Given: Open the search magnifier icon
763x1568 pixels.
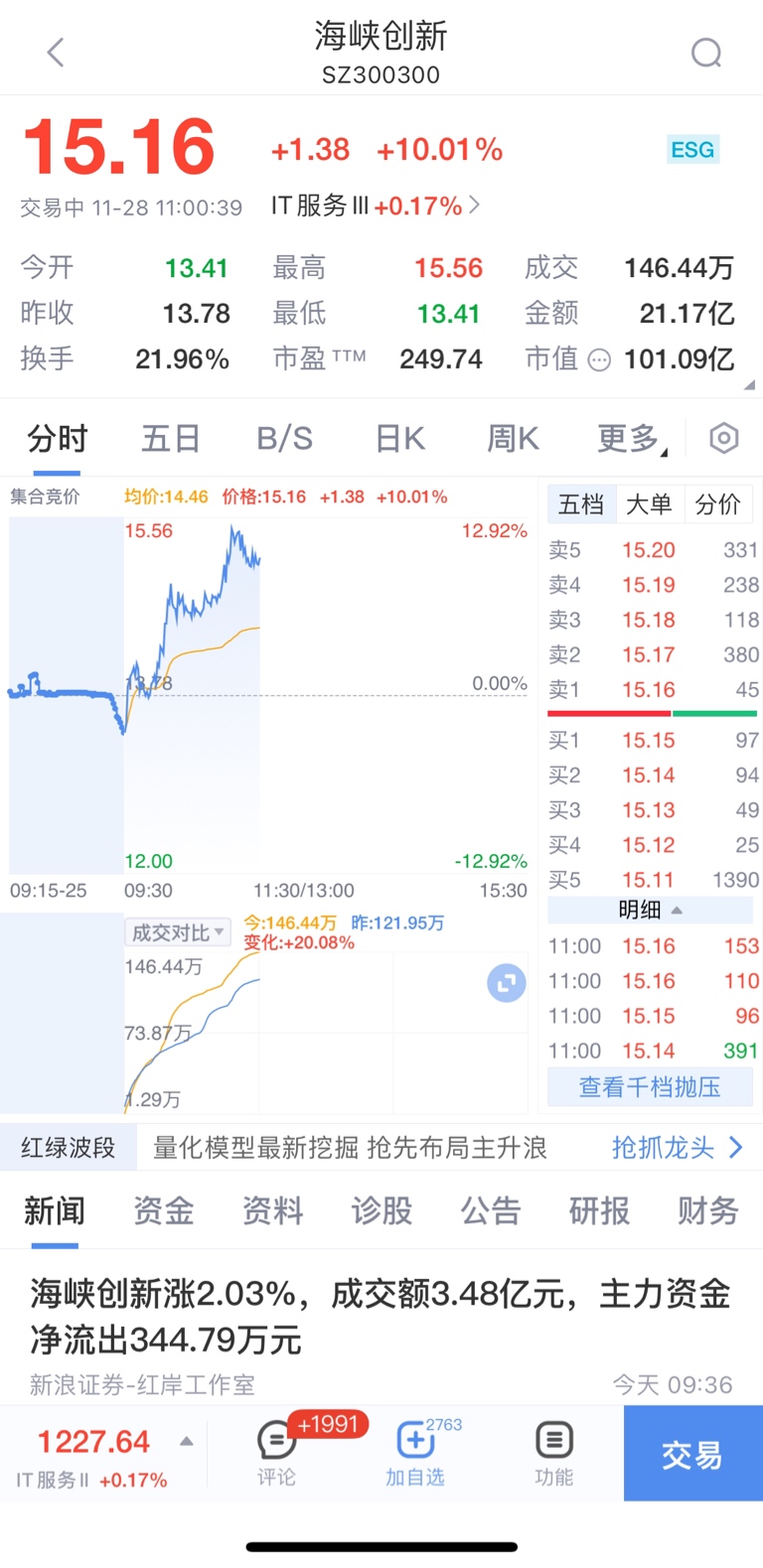Looking at the screenshot, I should pyautogui.click(x=706, y=53).
